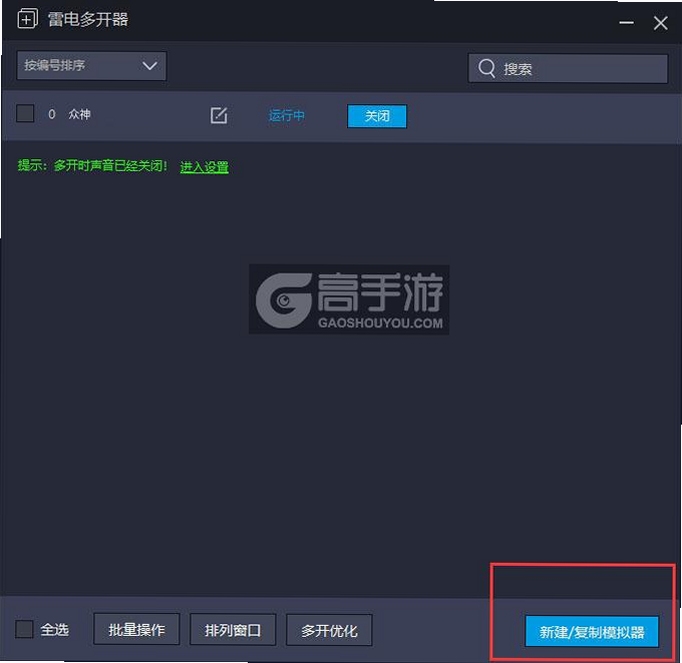Open the 按编号排序 sort dropdown
Screen dimensions: 682x663
pyautogui.click(x=91, y=66)
